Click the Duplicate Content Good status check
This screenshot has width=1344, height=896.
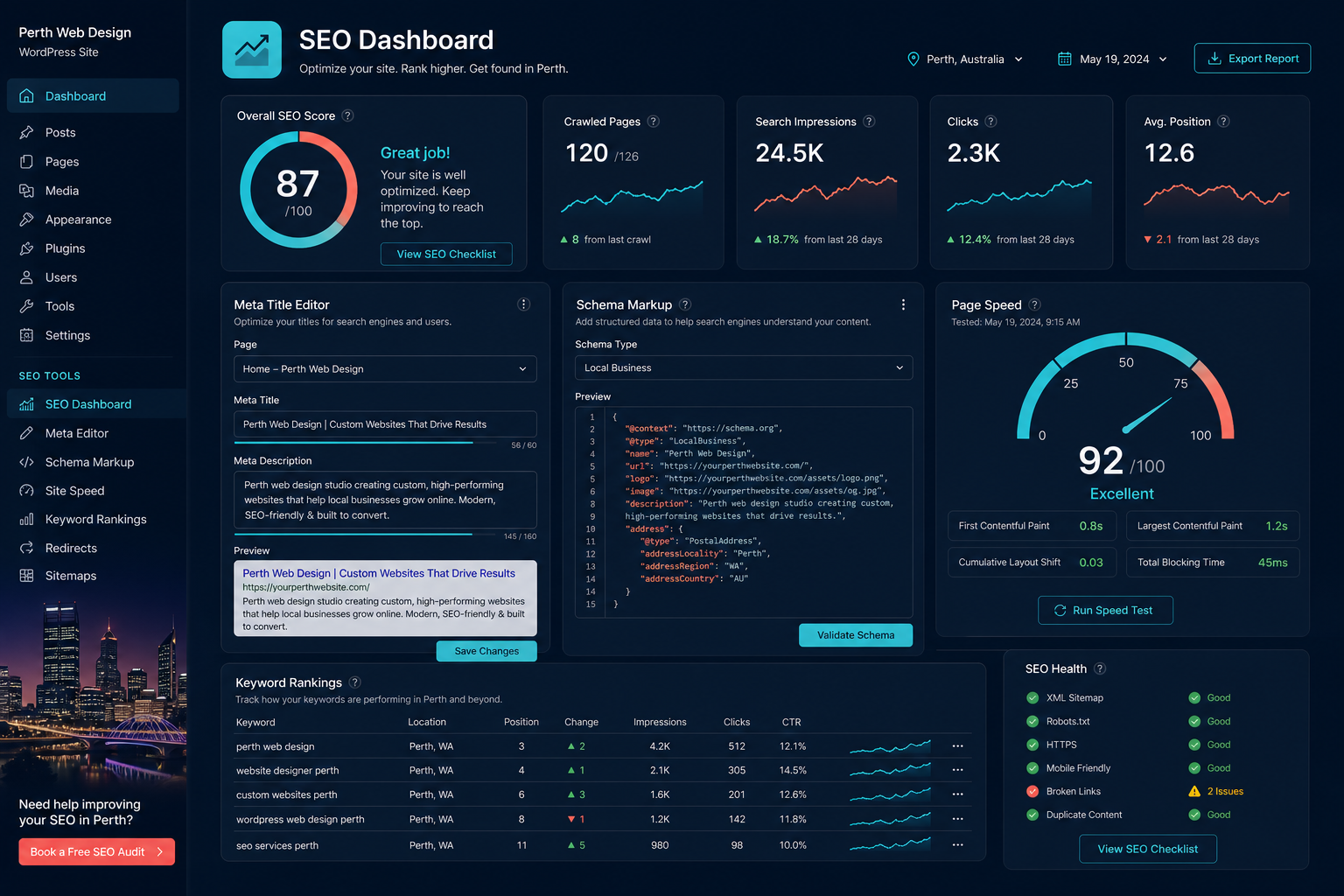[1194, 815]
